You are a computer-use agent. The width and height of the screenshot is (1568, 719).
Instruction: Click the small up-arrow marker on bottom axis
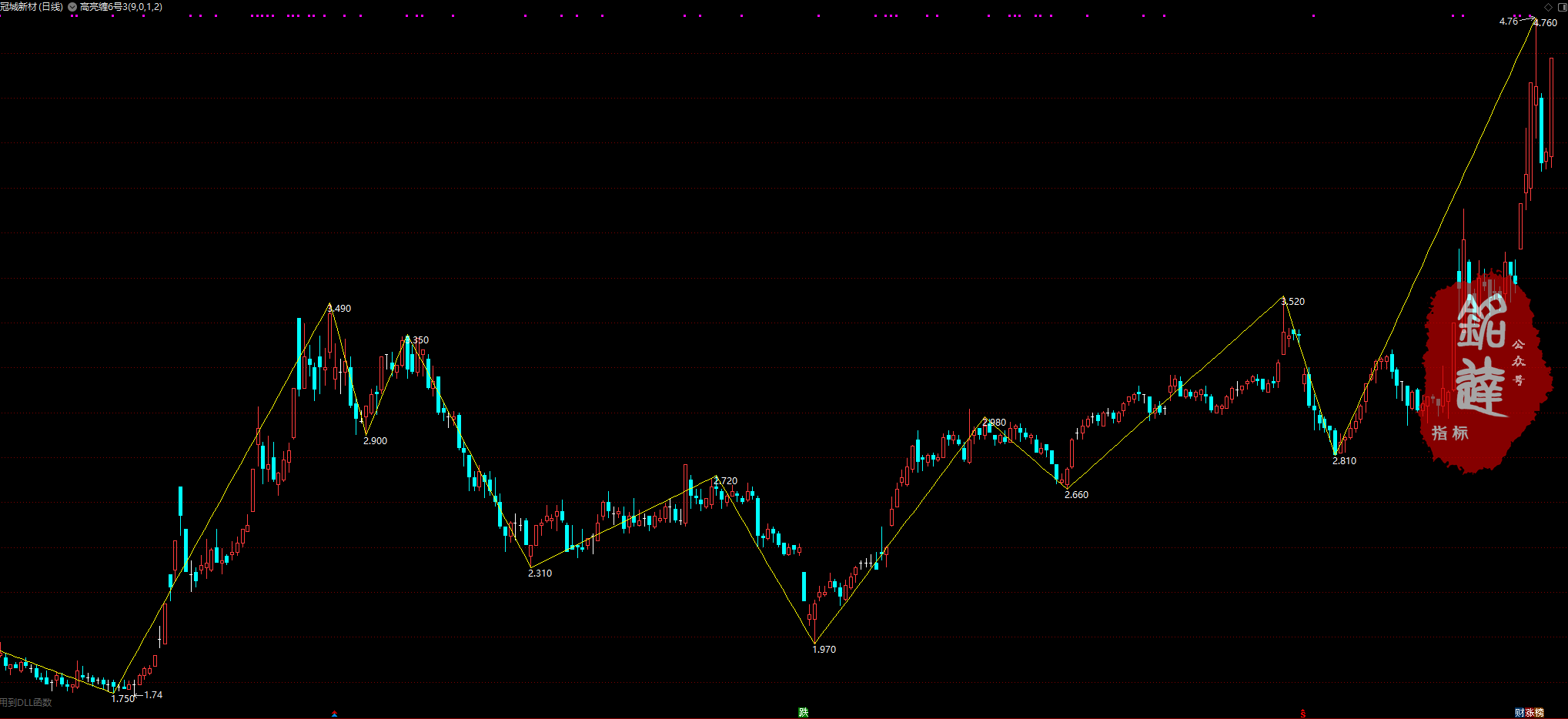coord(334,714)
